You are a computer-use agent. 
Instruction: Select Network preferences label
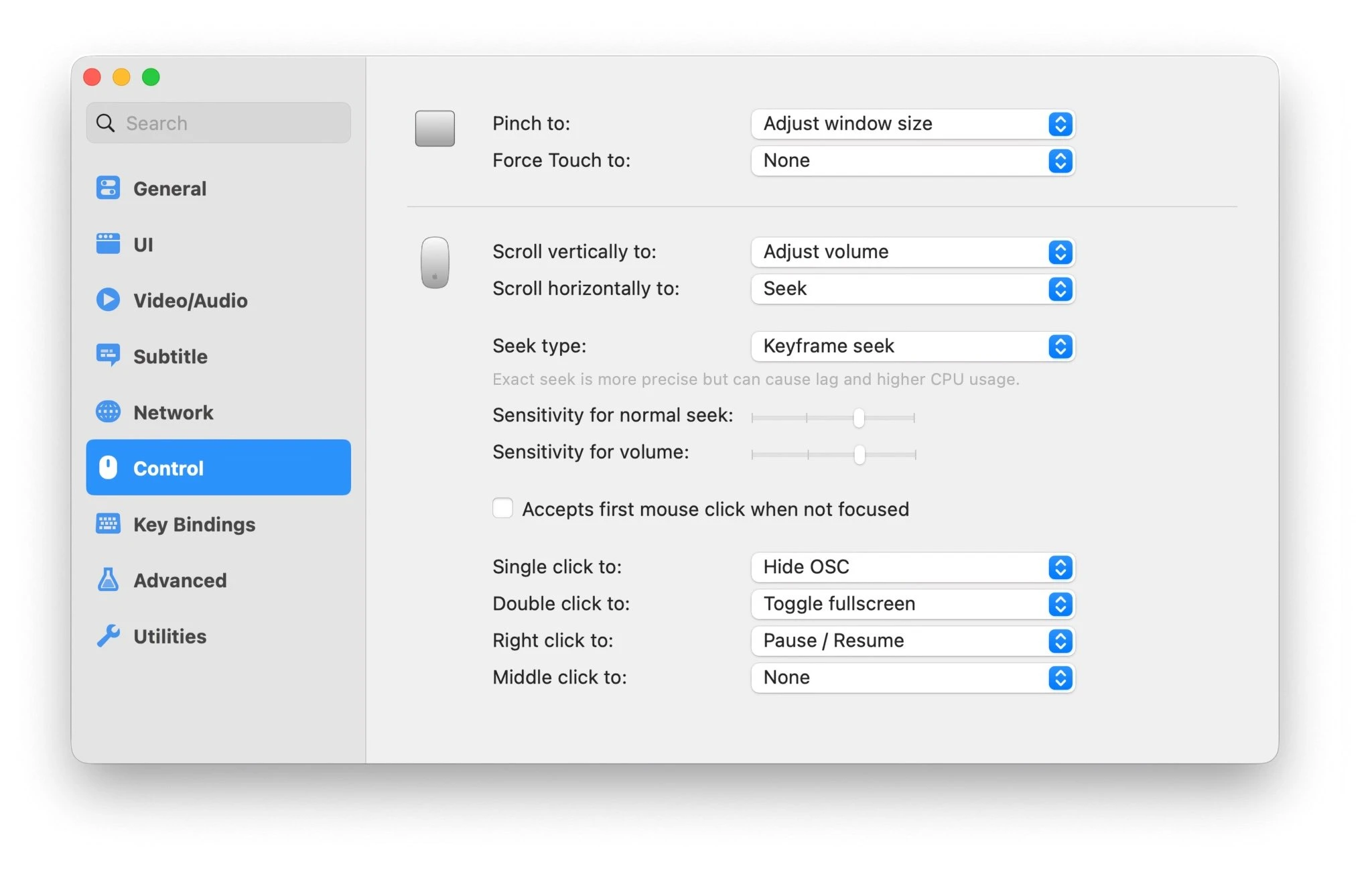click(x=173, y=412)
